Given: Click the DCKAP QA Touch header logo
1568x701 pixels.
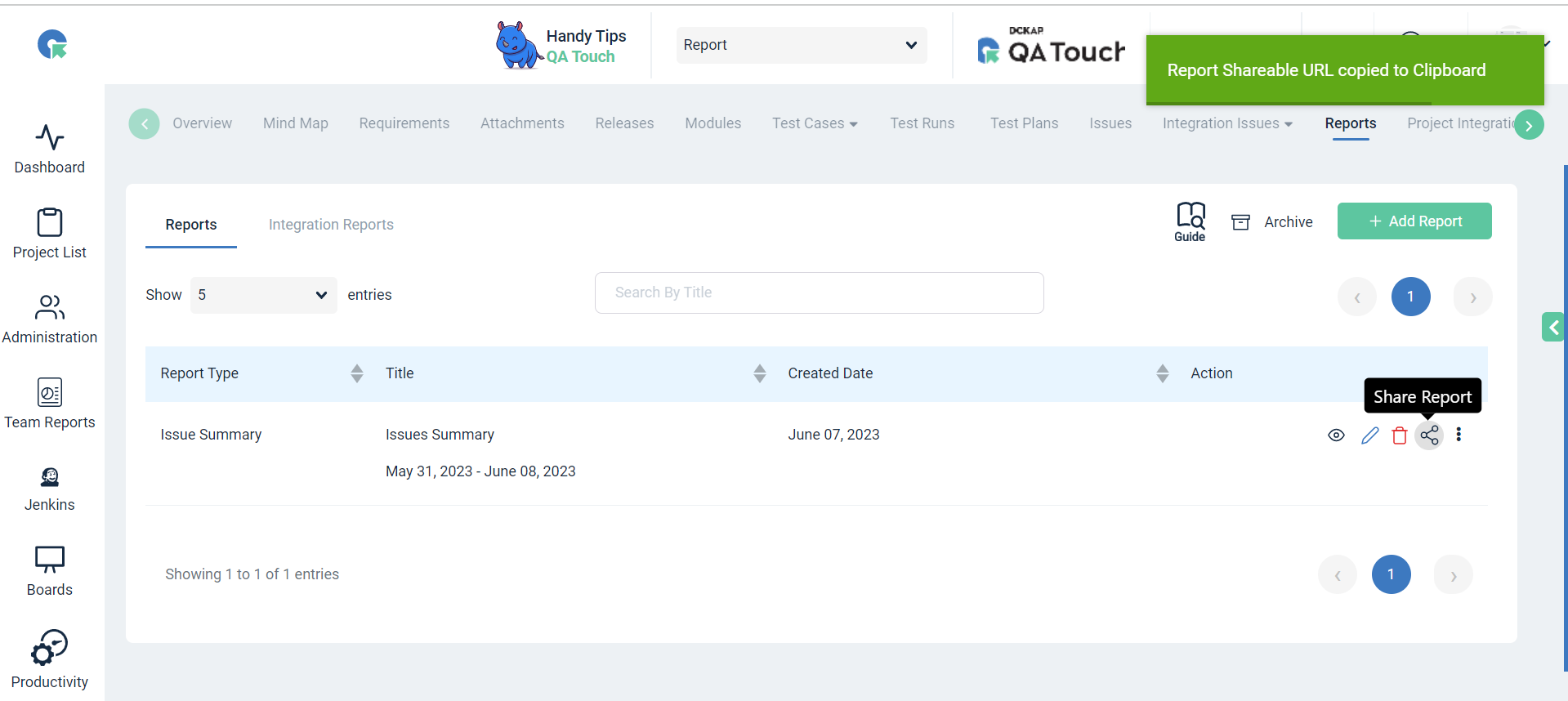Looking at the screenshot, I should click(x=1051, y=46).
